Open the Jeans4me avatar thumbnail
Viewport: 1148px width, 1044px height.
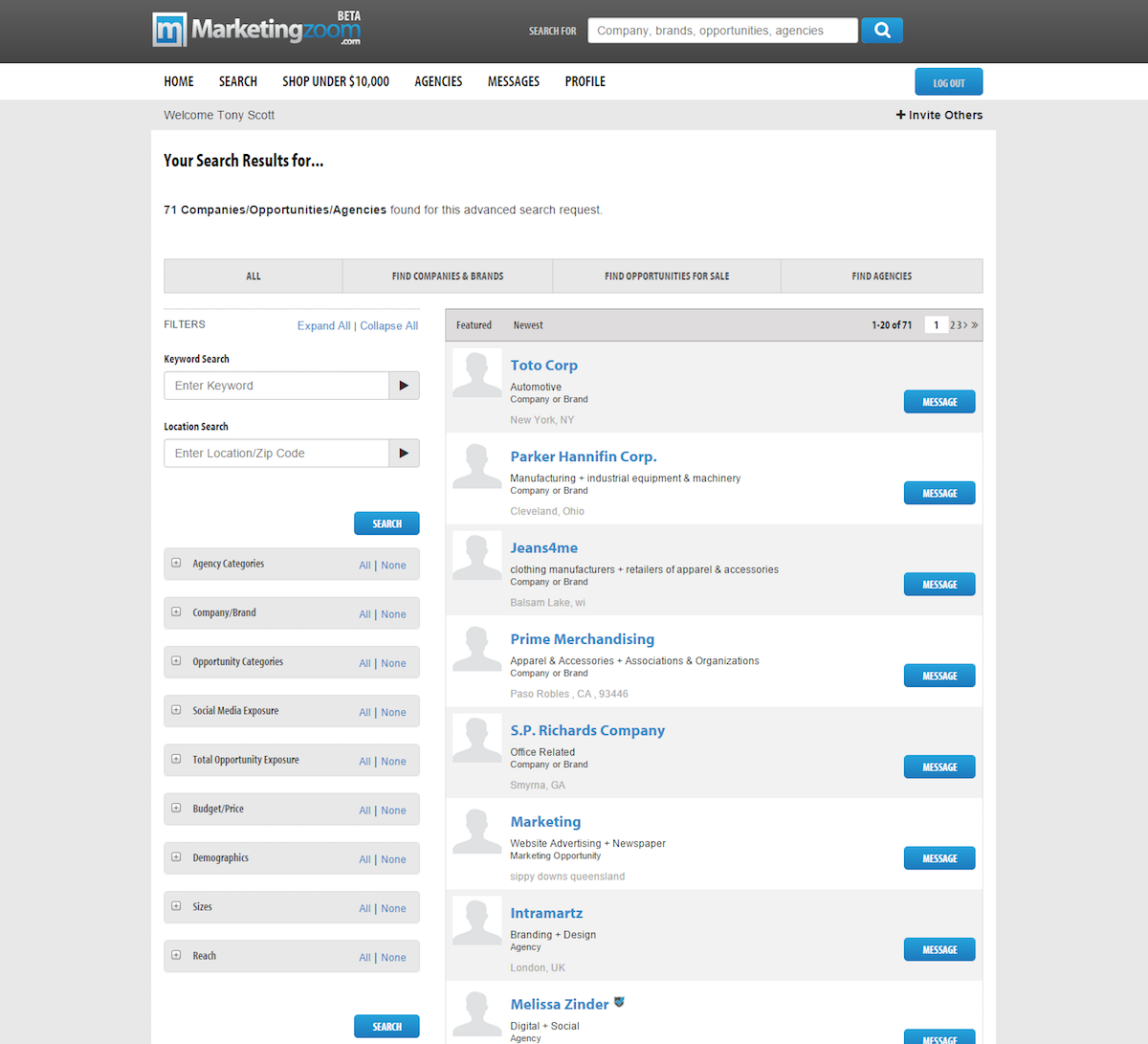click(477, 556)
